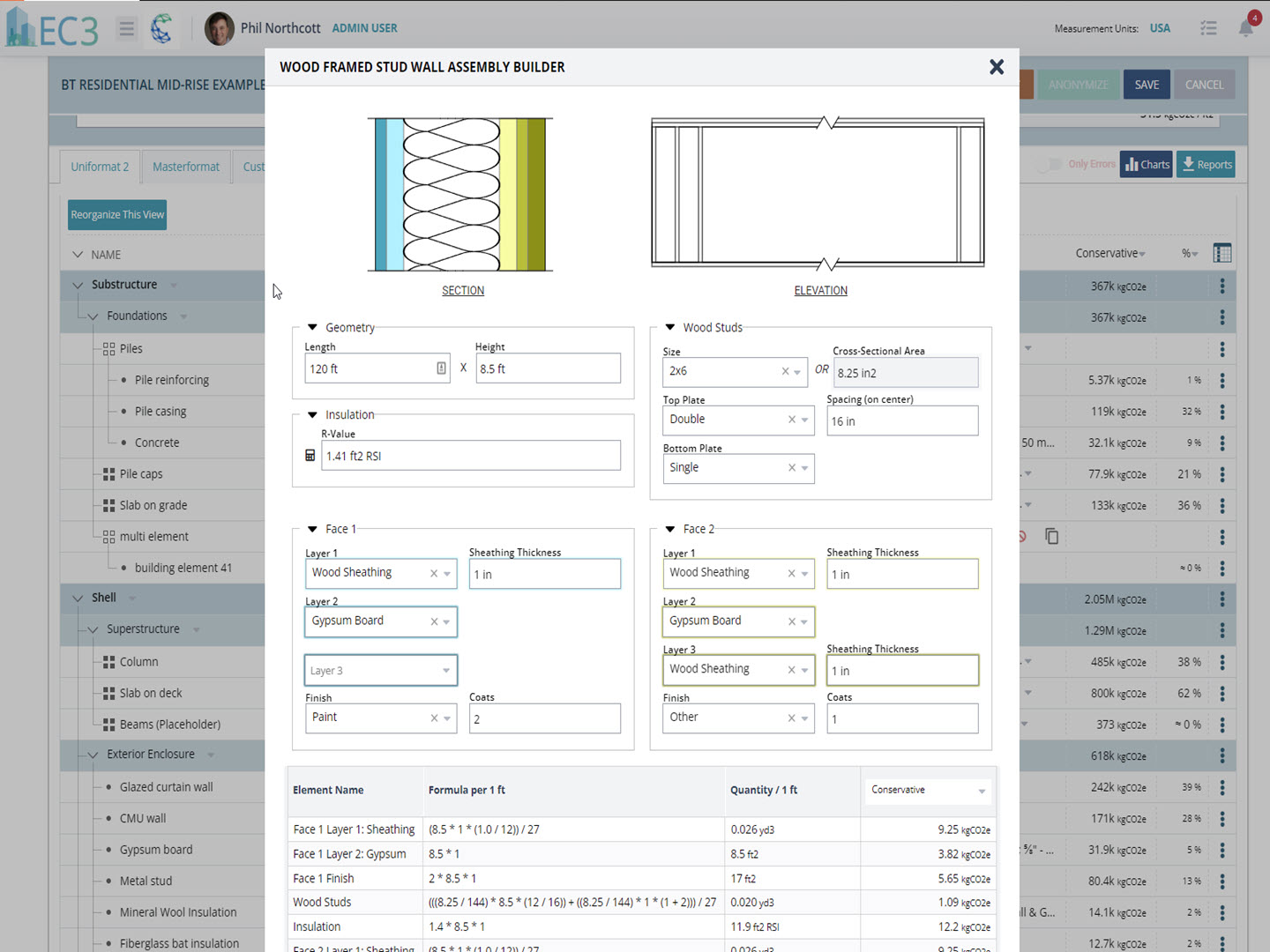Screen dimensions: 1270x952
Task: Open the Conservative dropdown in results table
Action: [926, 791]
